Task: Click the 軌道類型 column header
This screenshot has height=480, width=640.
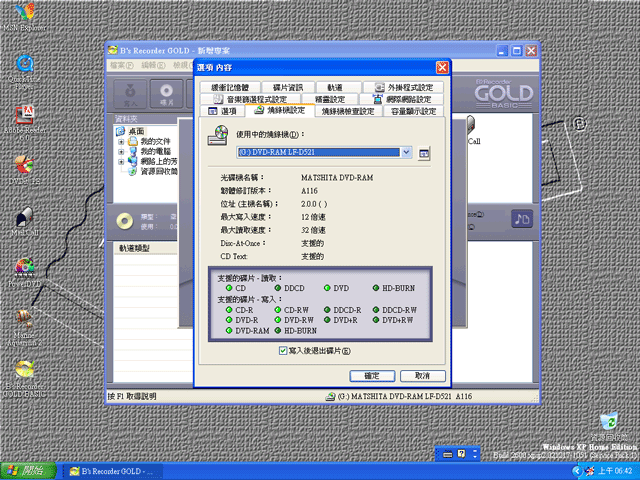Action: click(x=145, y=248)
